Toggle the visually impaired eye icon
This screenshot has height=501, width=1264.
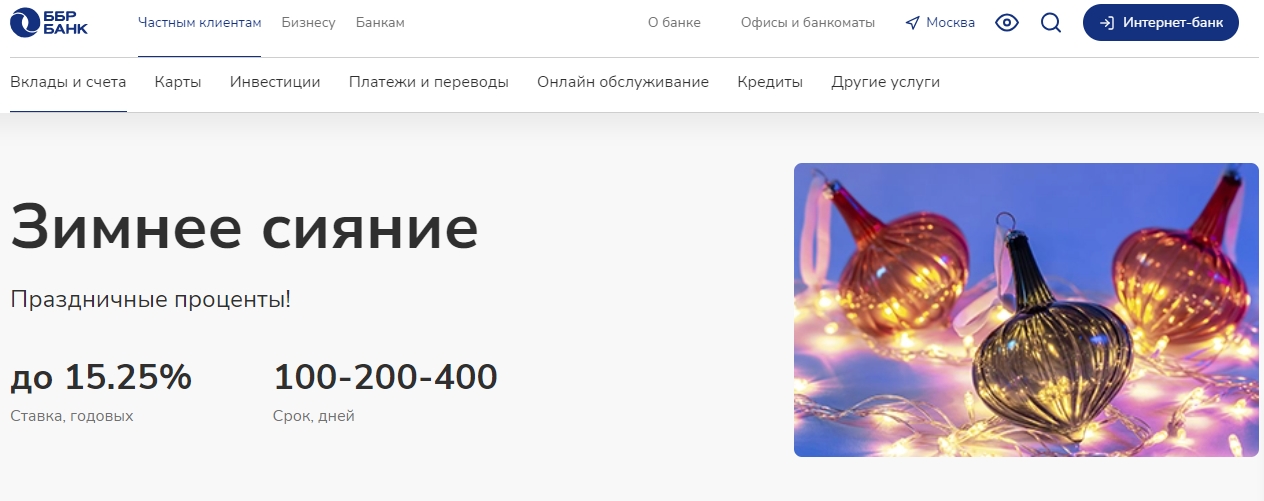click(1007, 22)
